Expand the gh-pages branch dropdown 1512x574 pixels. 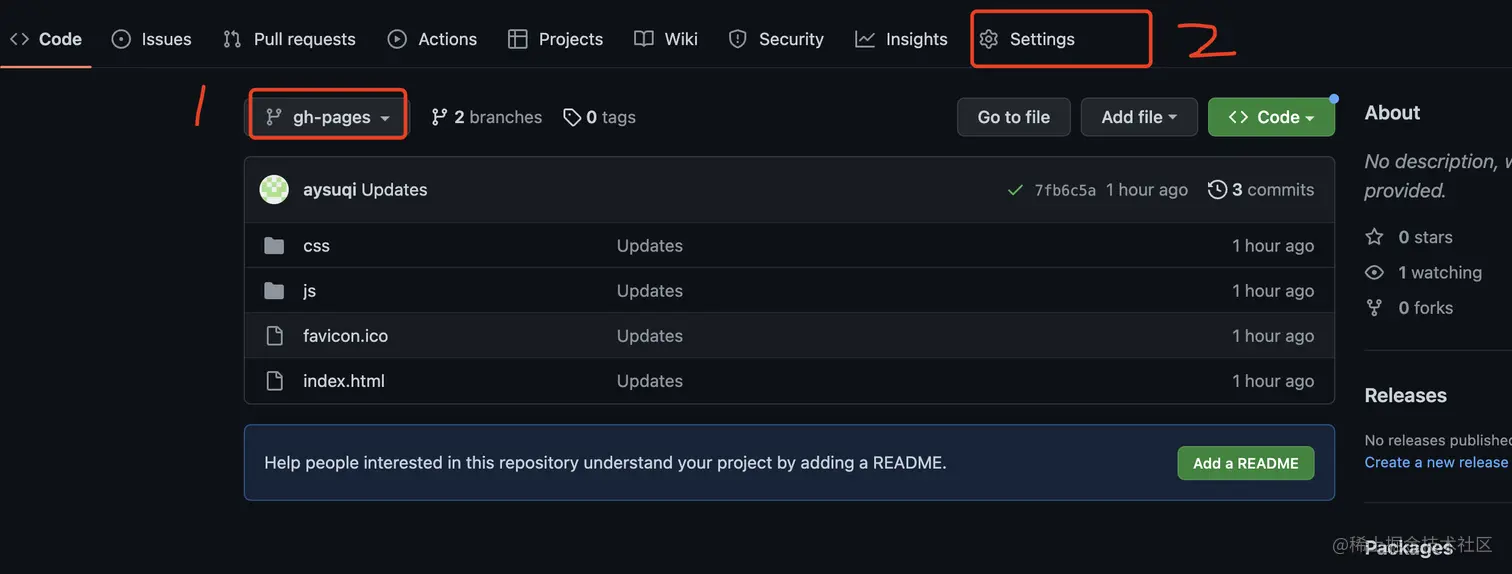click(328, 117)
